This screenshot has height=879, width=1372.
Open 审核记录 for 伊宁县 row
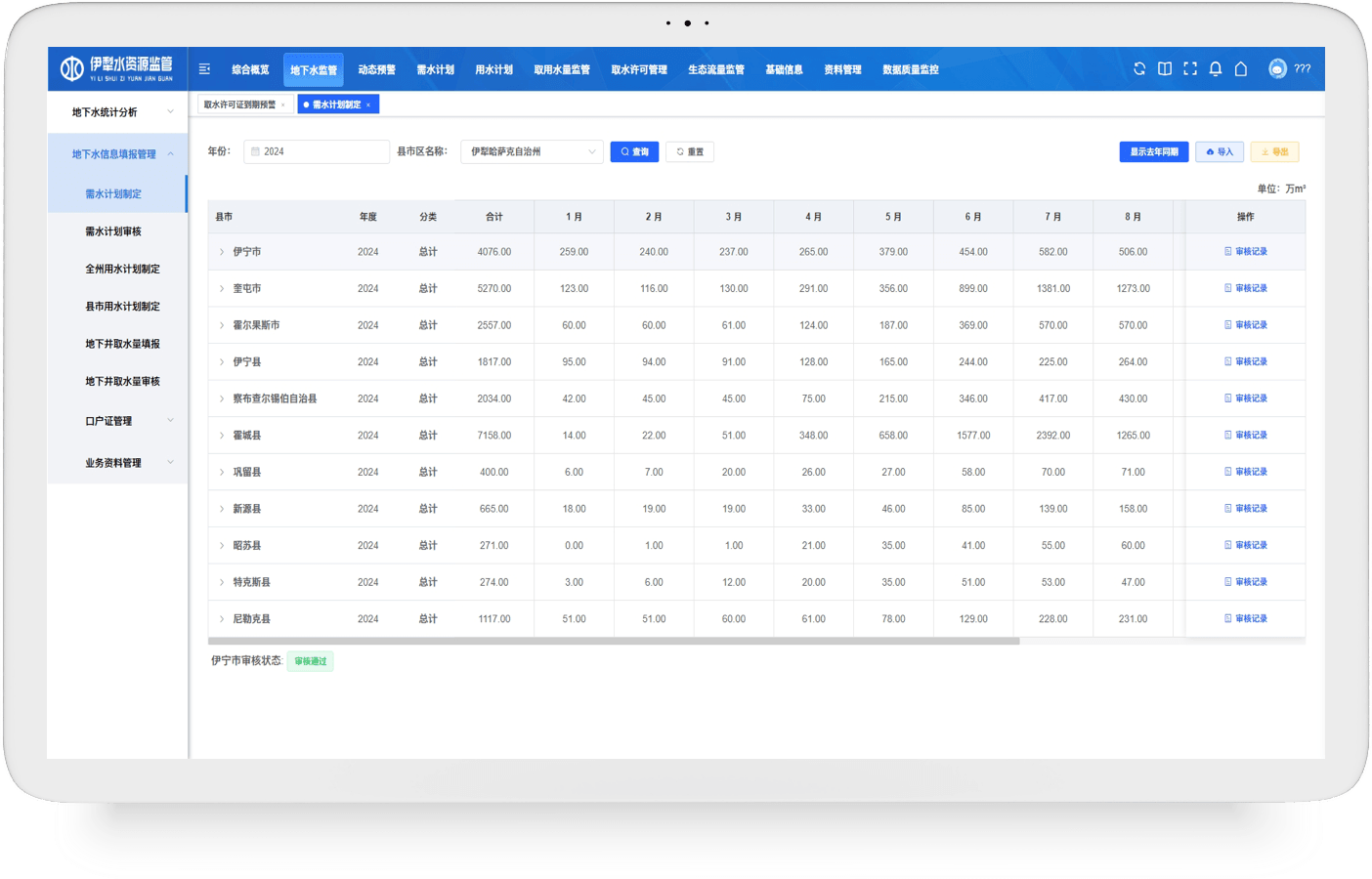coord(1246,361)
